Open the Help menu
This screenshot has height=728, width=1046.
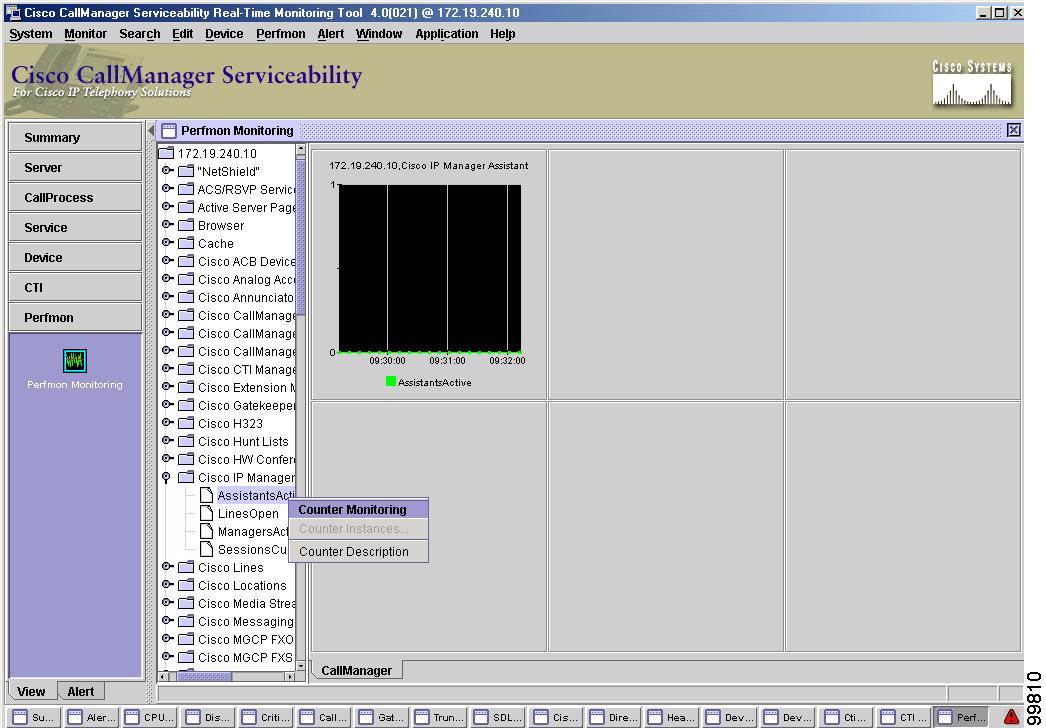[x=502, y=34]
